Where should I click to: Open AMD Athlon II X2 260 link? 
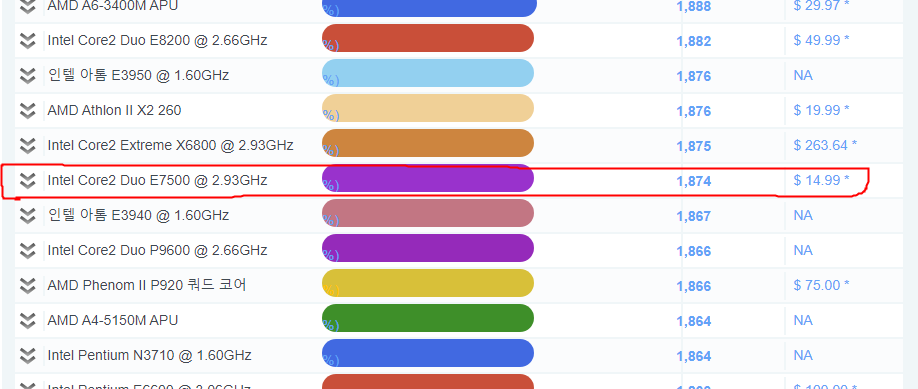coord(114,110)
